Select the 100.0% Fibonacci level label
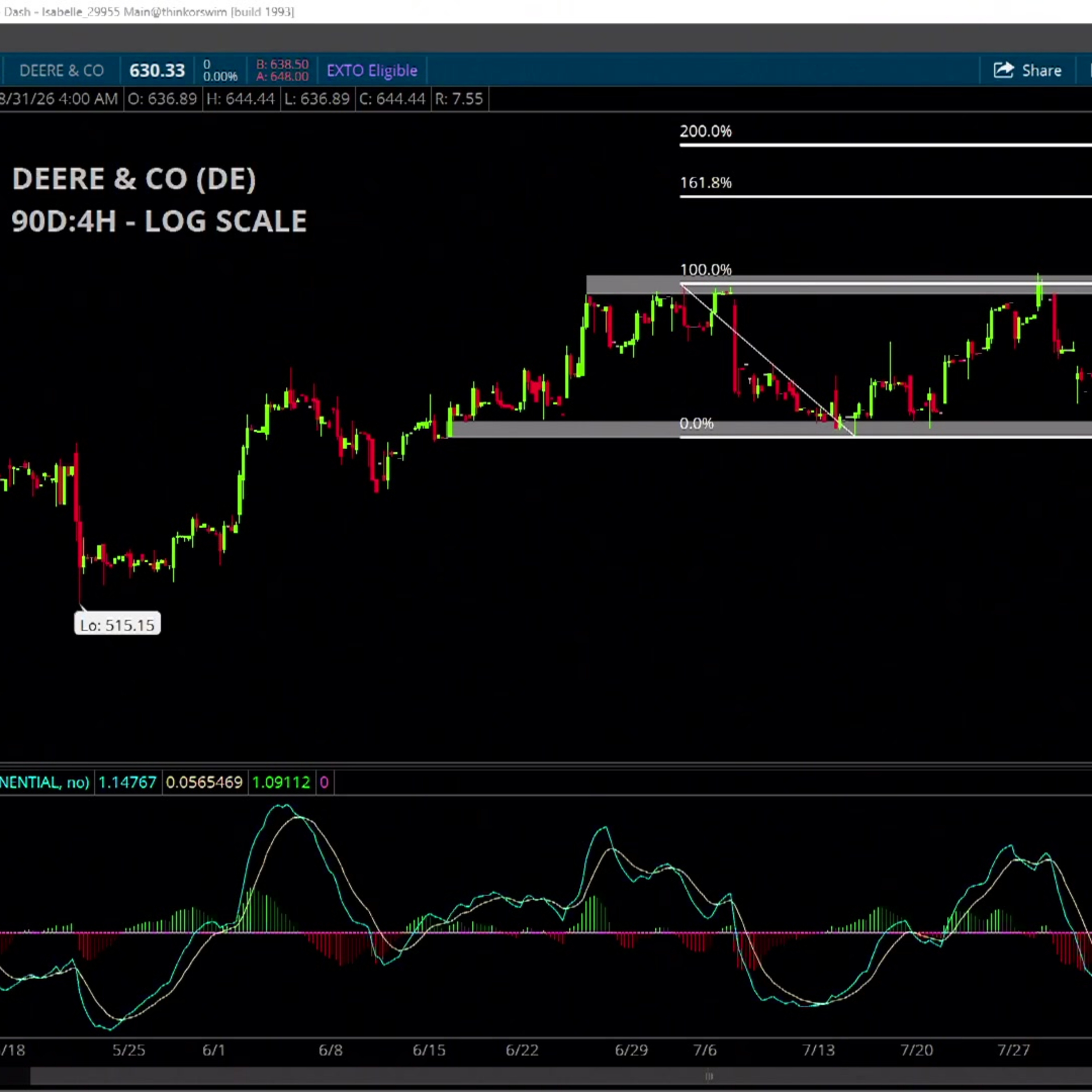 (705, 270)
